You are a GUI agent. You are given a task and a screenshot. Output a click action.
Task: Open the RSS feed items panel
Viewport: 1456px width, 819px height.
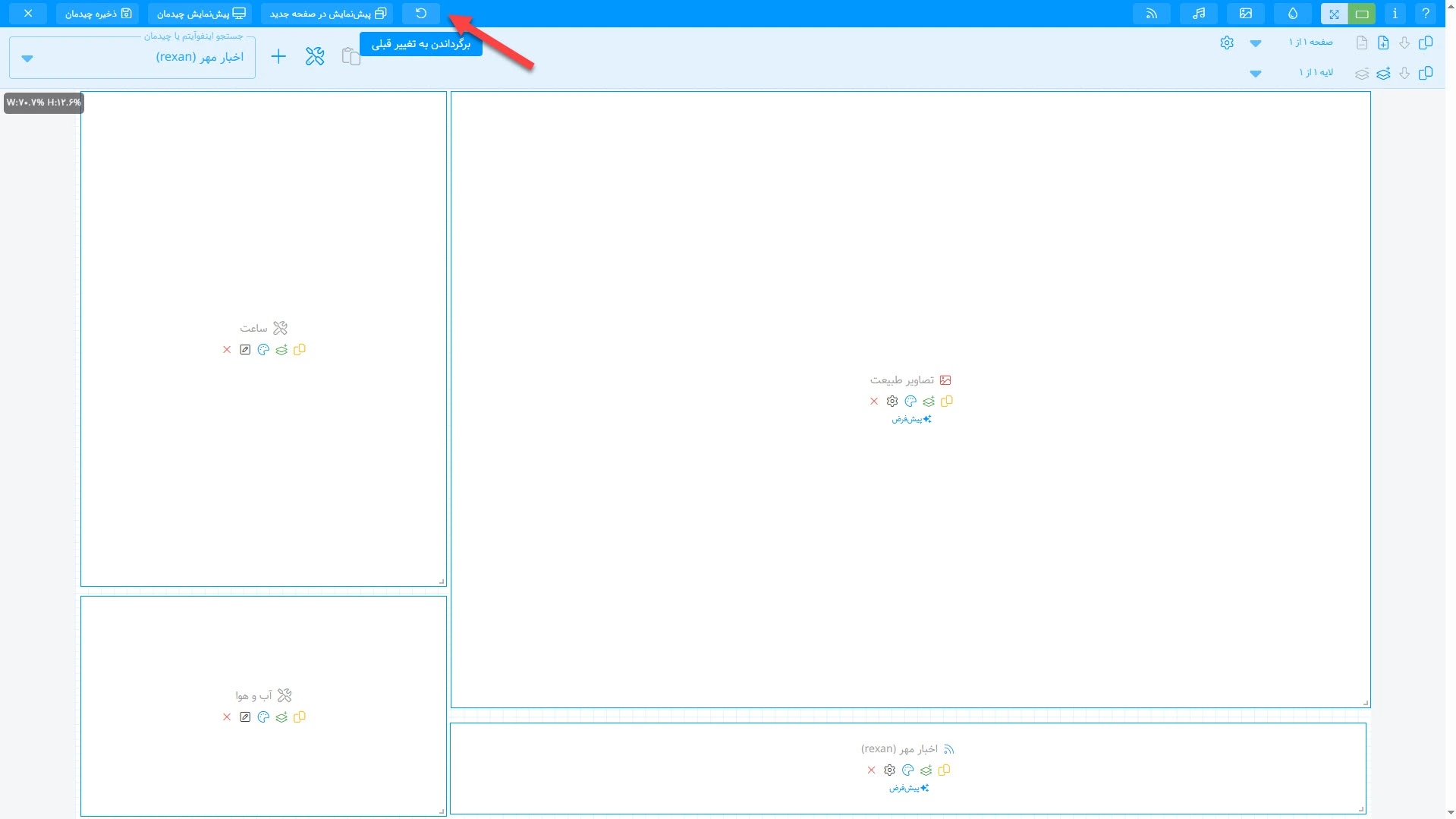(1151, 14)
